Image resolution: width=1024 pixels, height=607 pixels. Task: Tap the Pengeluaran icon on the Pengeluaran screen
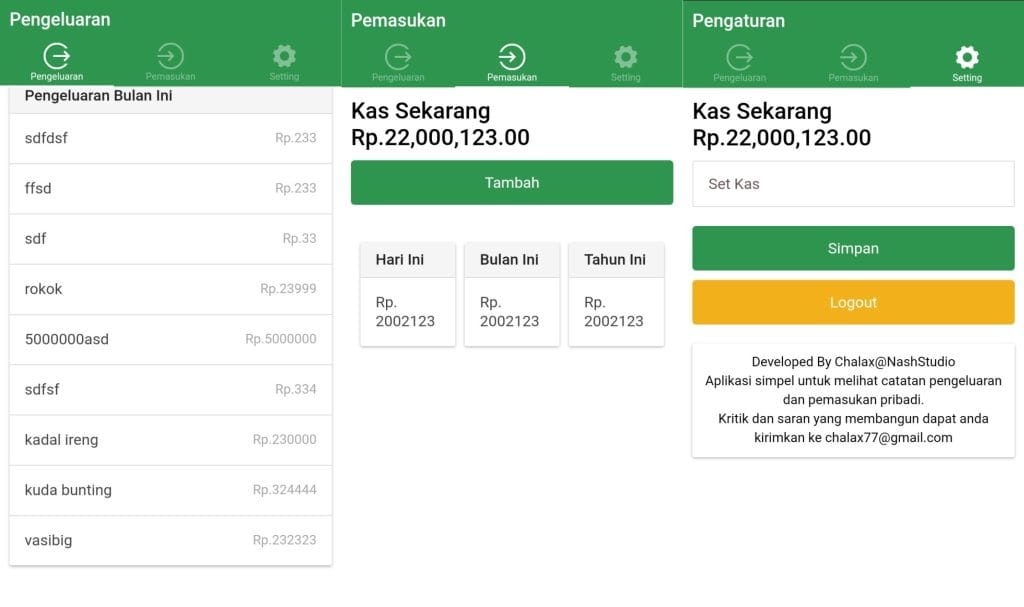57,56
